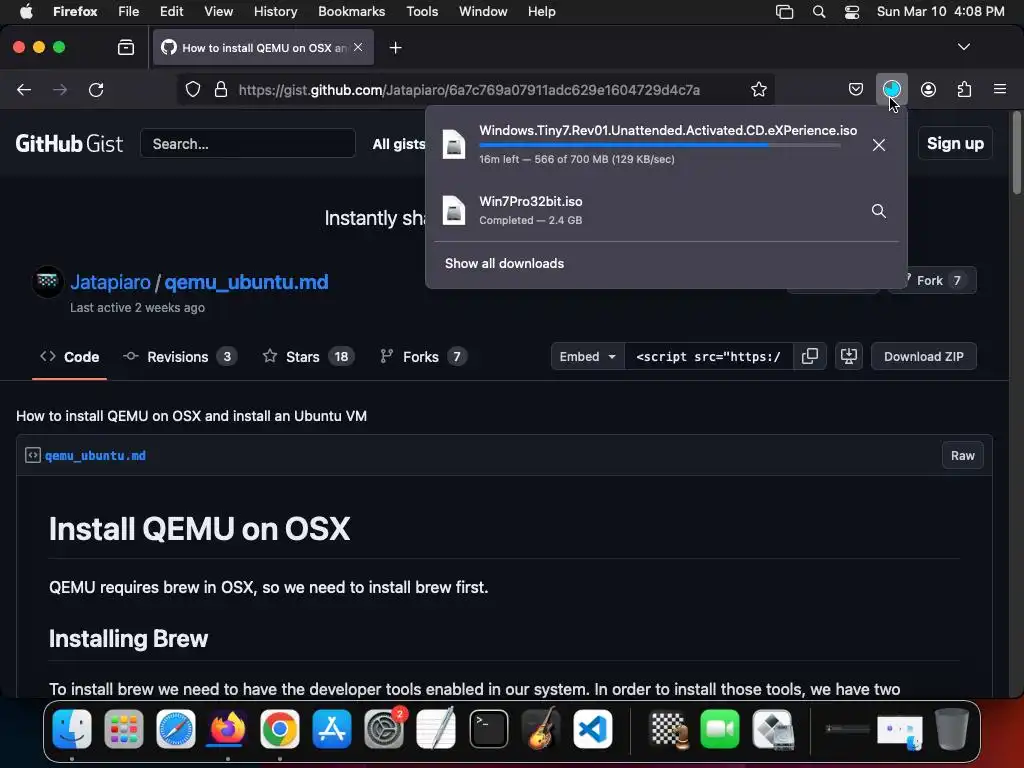Save to Pocket icon
Image resolution: width=1024 pixels, height=768 pixels.
(x=856, y=89)
